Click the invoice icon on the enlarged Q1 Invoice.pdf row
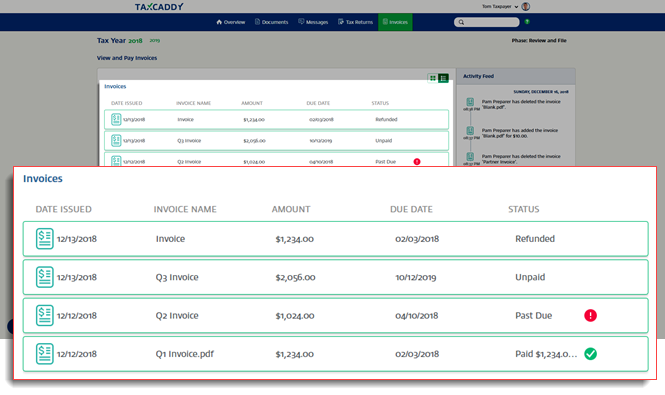Image resolution: width=665 pixels, height=395 pixels. [x=45, y=354]
